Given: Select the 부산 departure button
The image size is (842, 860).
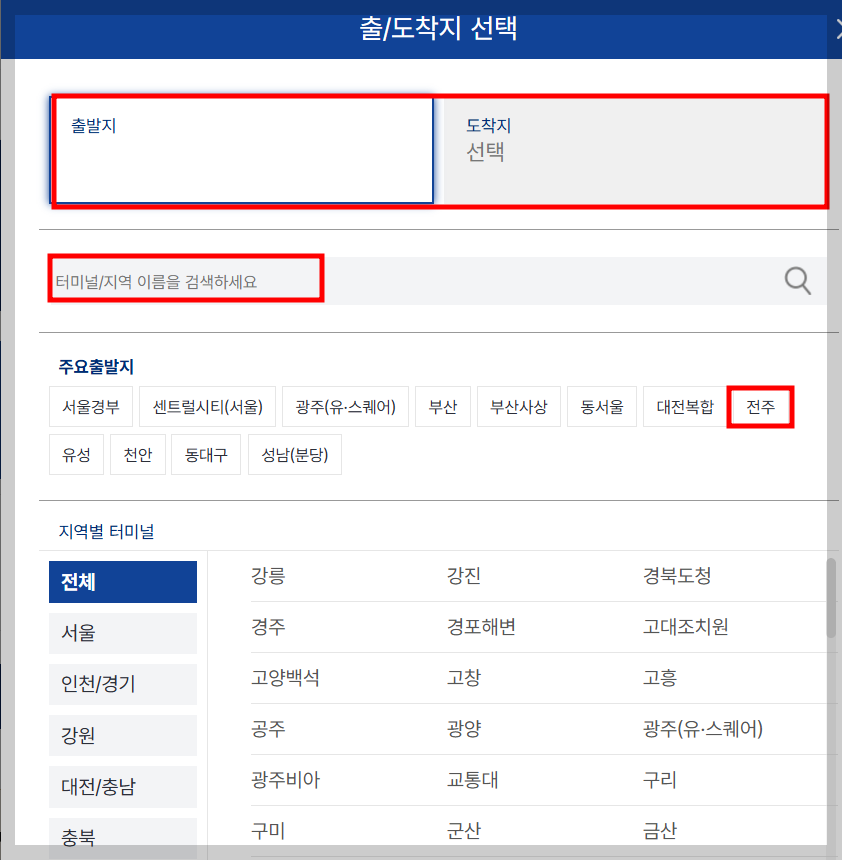Looking at the screenshot, I should tap(443, 406).
